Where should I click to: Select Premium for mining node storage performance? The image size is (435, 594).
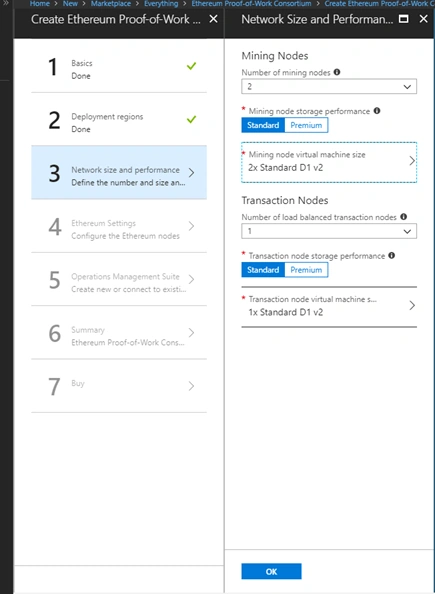pos(306,125)
